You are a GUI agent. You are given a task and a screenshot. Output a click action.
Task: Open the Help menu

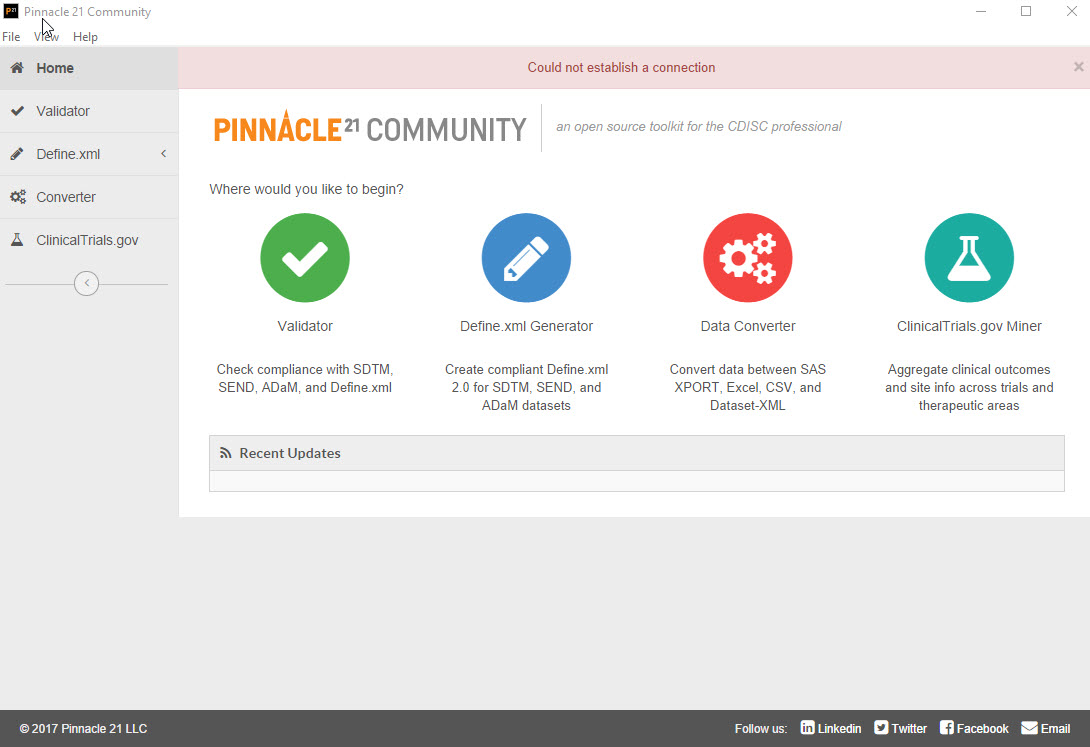[86, 37]
